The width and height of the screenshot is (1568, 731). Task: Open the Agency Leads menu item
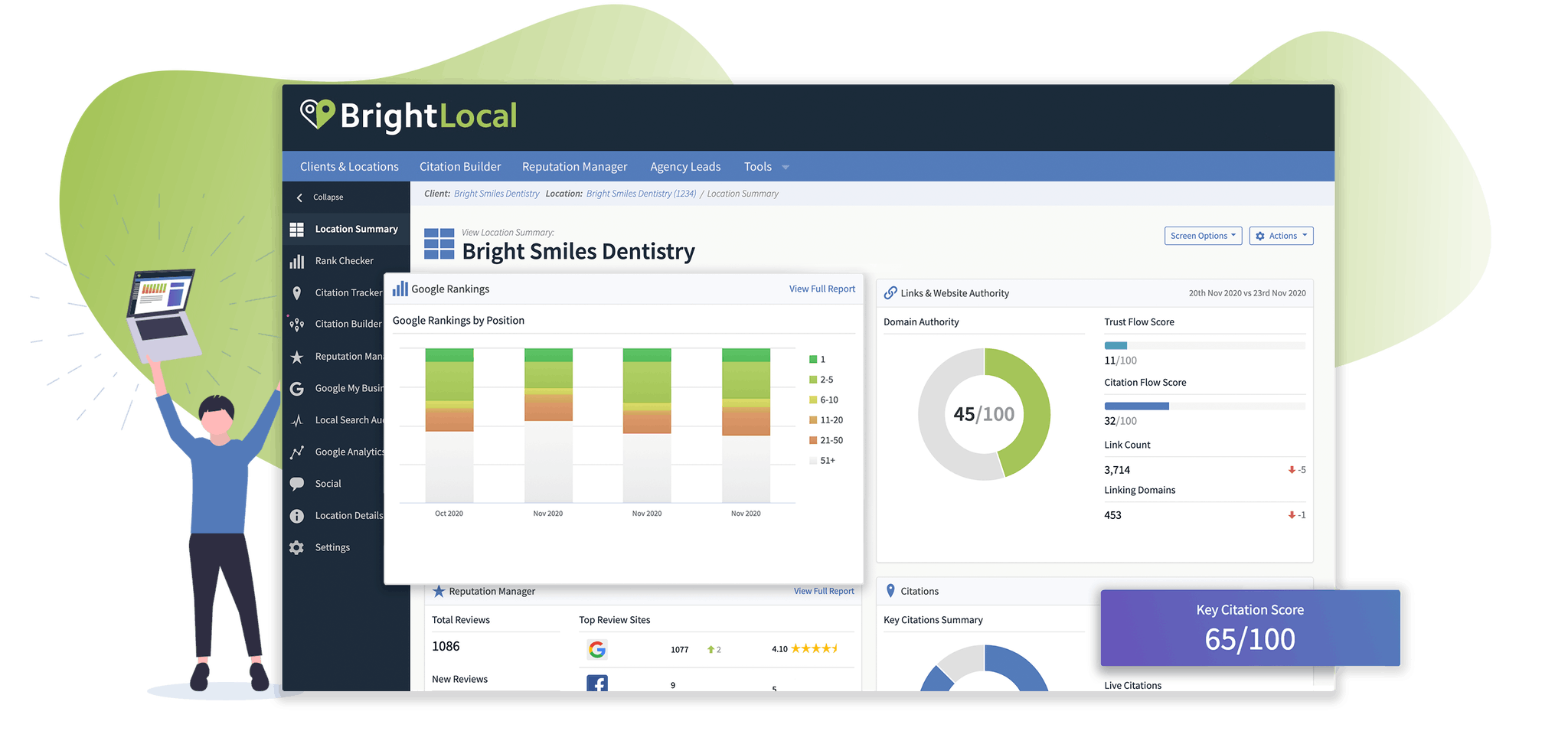point(684,166)
